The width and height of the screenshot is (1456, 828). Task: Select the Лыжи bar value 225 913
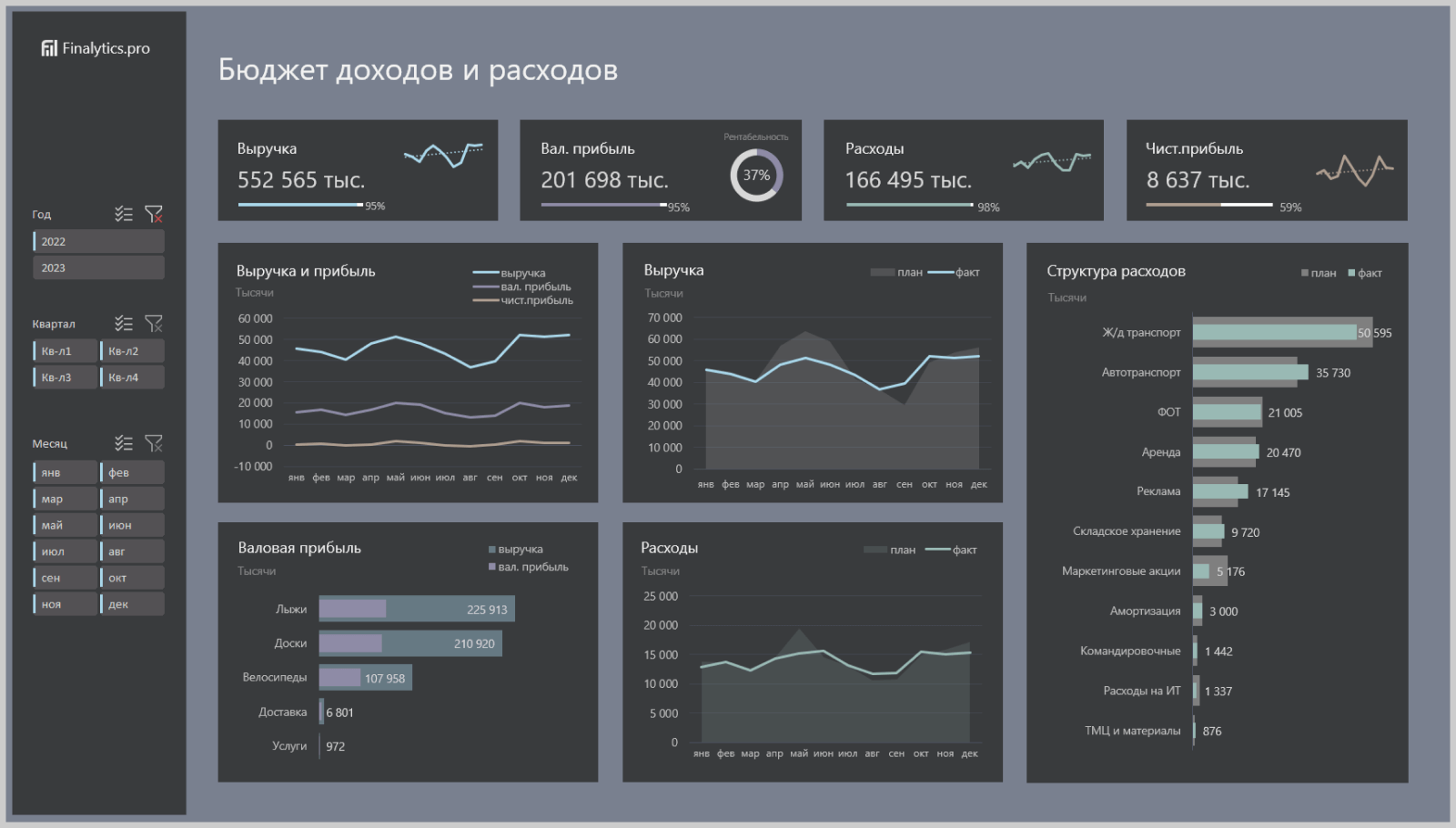pos(487,610)
